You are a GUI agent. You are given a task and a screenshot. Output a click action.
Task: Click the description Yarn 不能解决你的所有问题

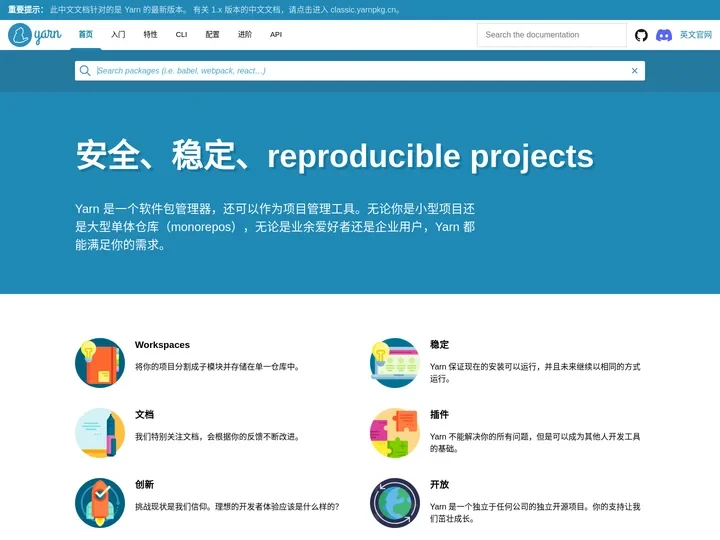coord(535,443)
